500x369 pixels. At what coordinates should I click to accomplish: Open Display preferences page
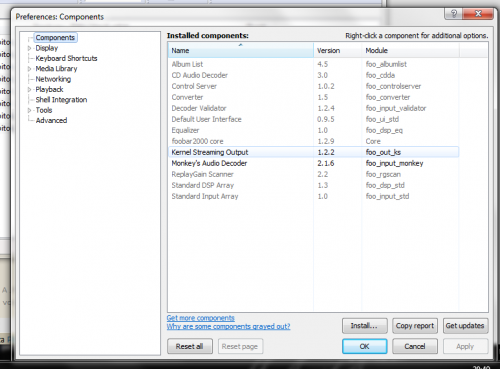click(x=47, y=48)
